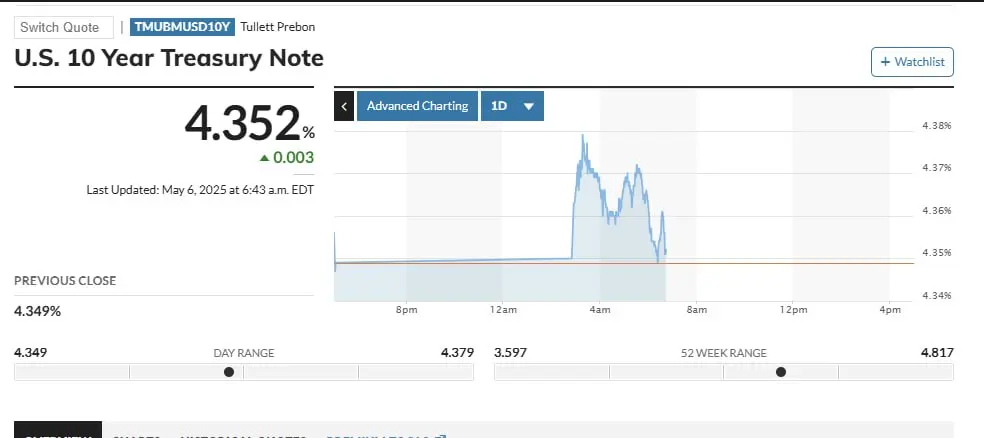The height and width of the screenshot is (438, 984).
Task: Click the 52 week high value 4.817
Action: [x=936, y=352]
